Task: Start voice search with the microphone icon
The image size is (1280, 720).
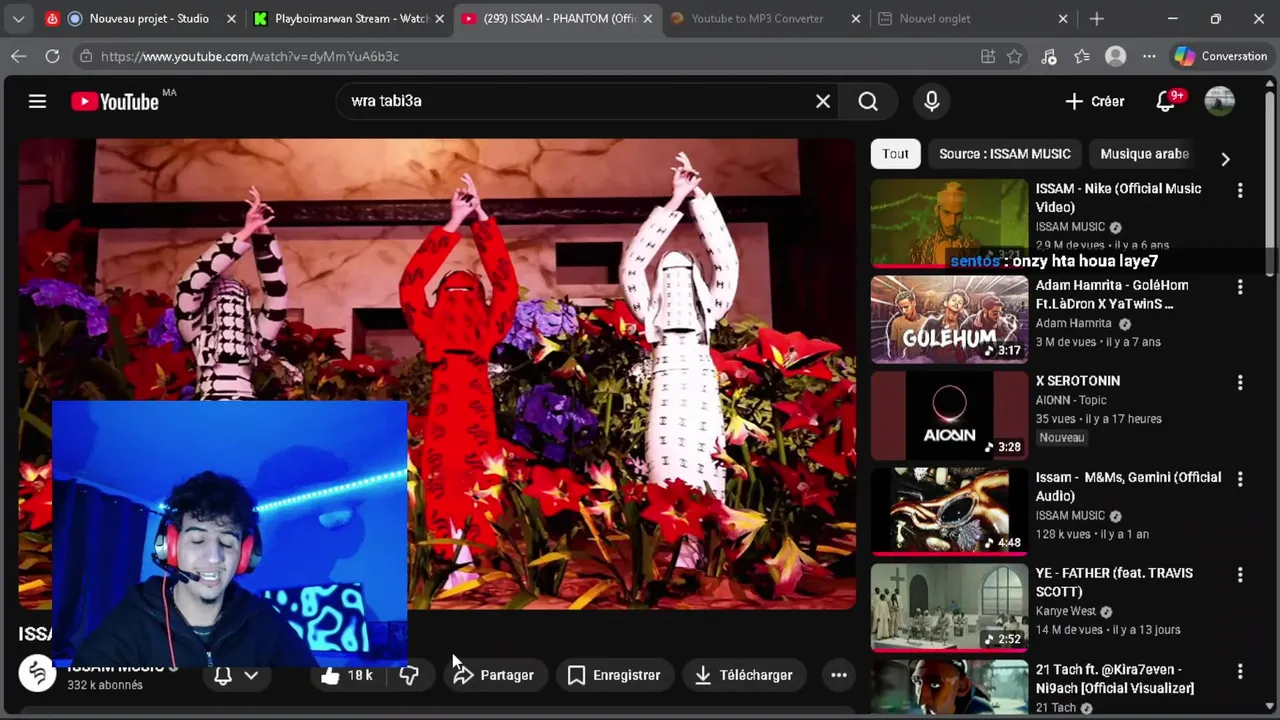Action: (x=931, y=101)
